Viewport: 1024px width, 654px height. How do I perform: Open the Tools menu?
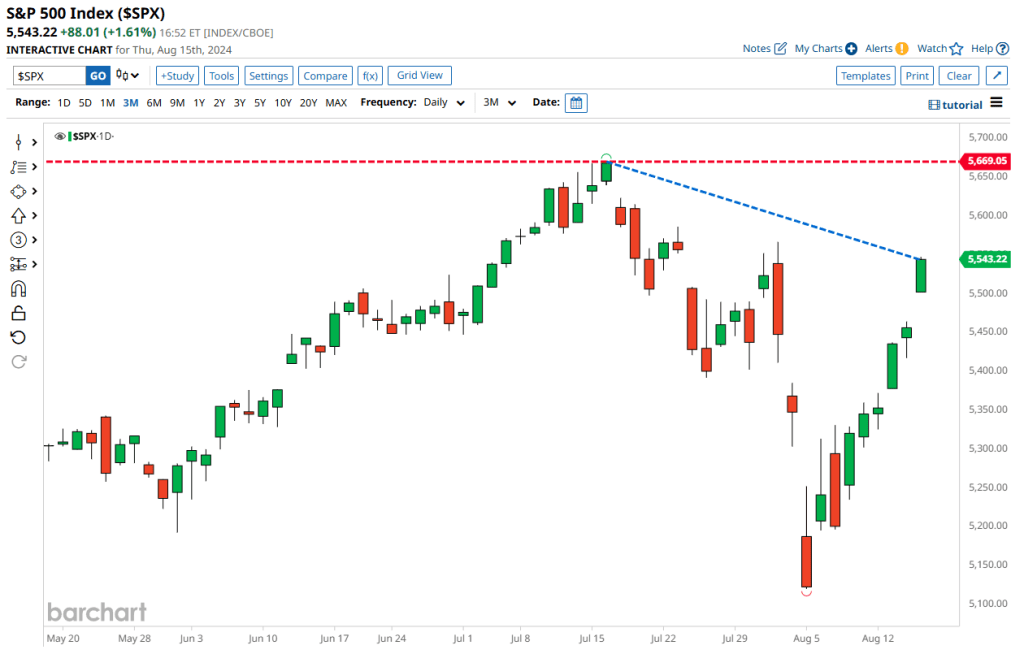tap(222, 76)
